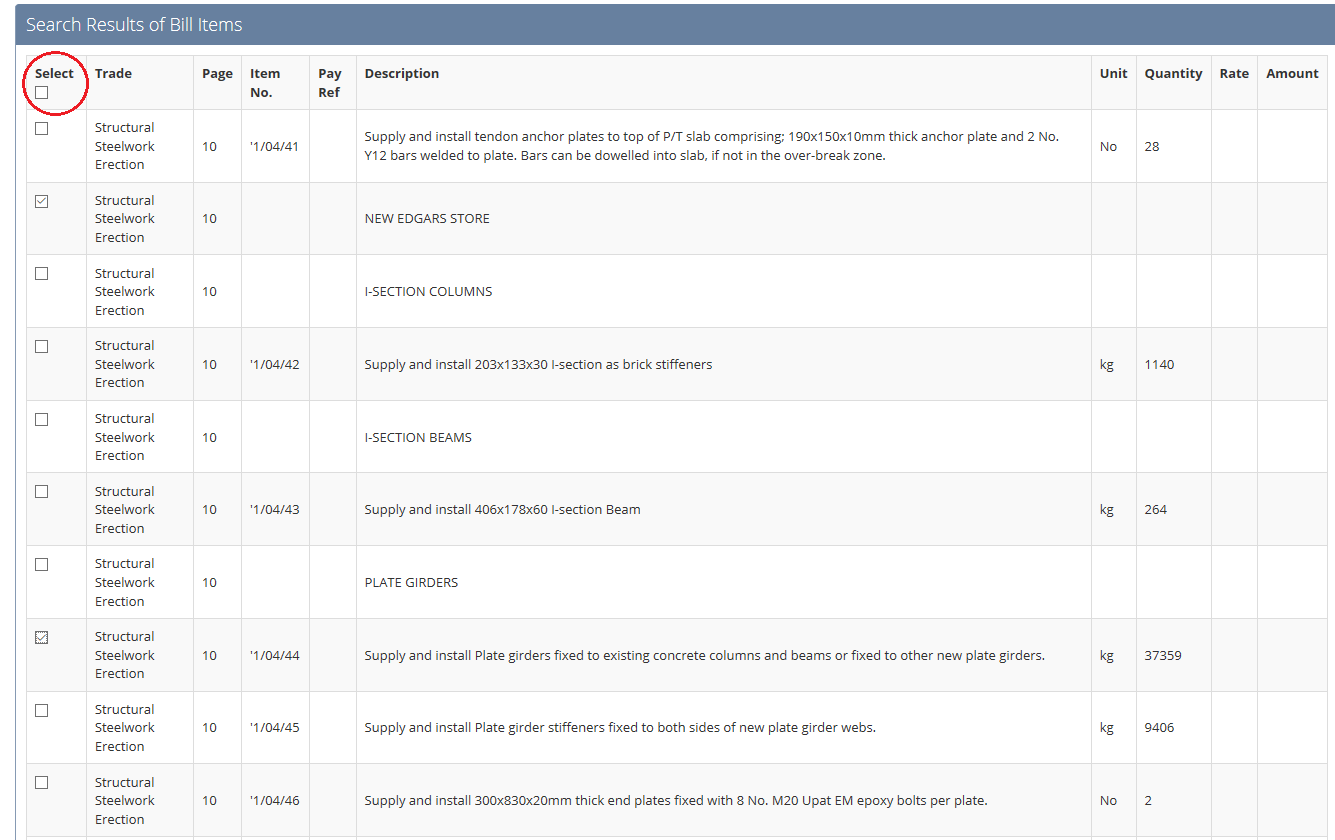Check the box for item '1/04/42
This screenshot has width=1335, height=840.
[x=41, y=346]
